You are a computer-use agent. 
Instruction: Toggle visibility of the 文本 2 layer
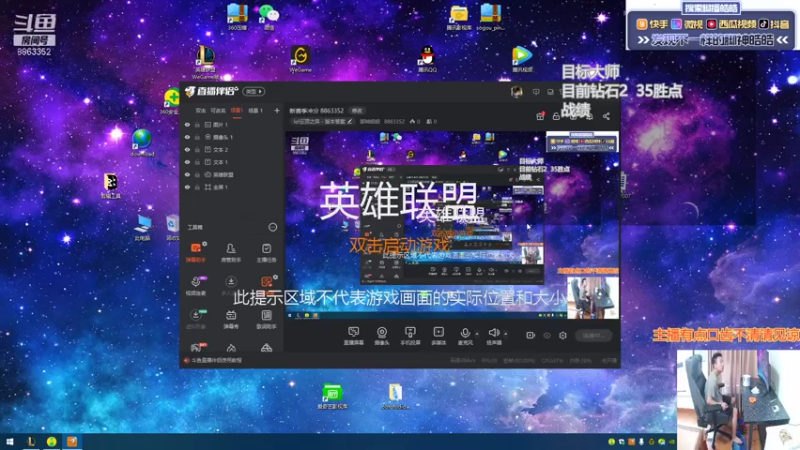[187, 149]
